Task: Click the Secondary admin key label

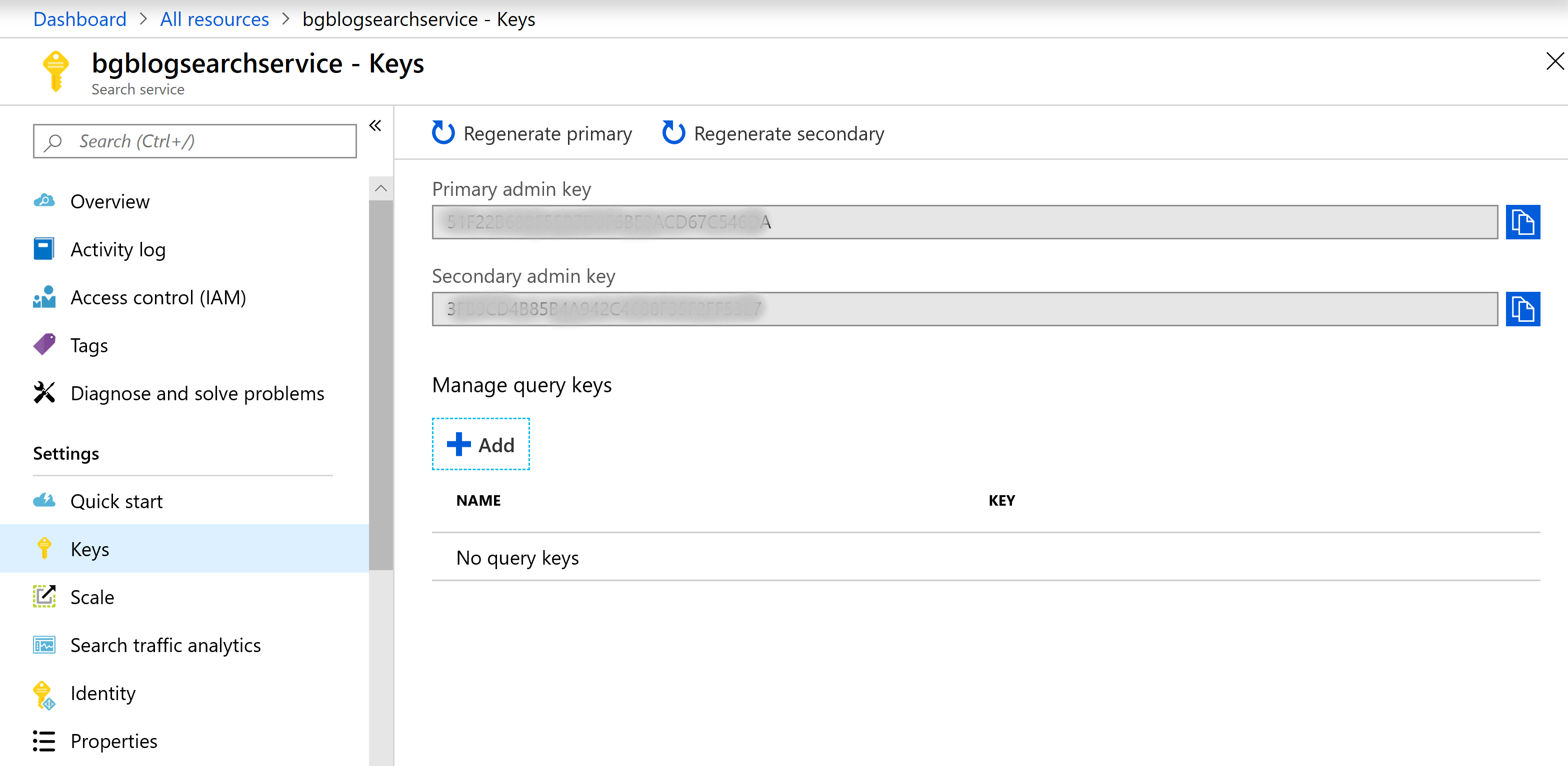Action: click(x=523, y=276)
